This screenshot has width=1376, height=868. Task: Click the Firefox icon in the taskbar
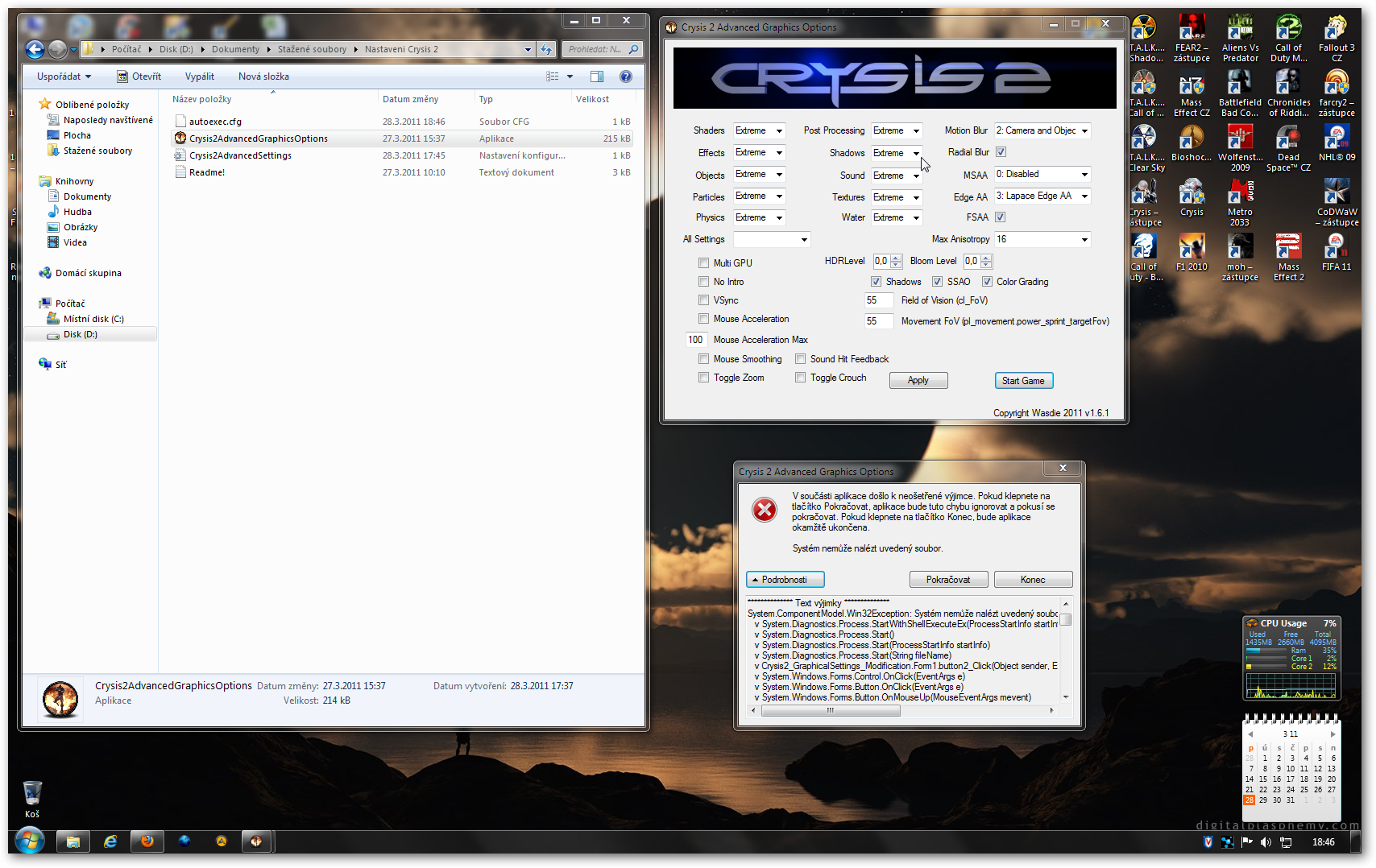point(147,841)
